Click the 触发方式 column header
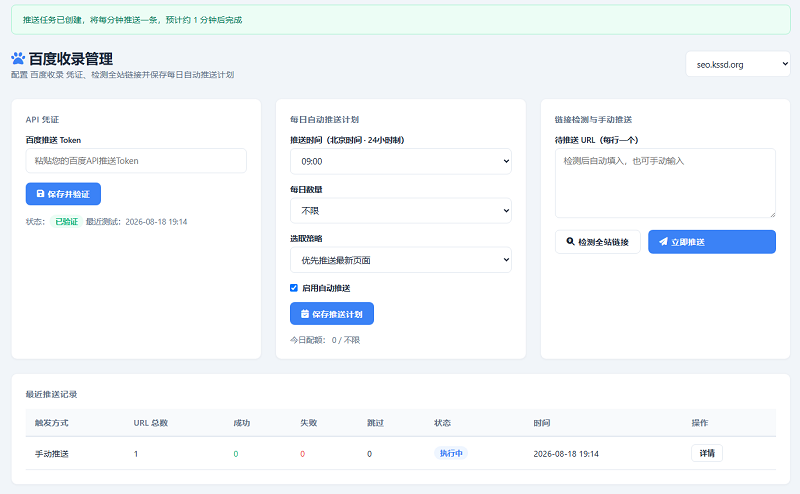800x494 pixels. tap(52, 423)
